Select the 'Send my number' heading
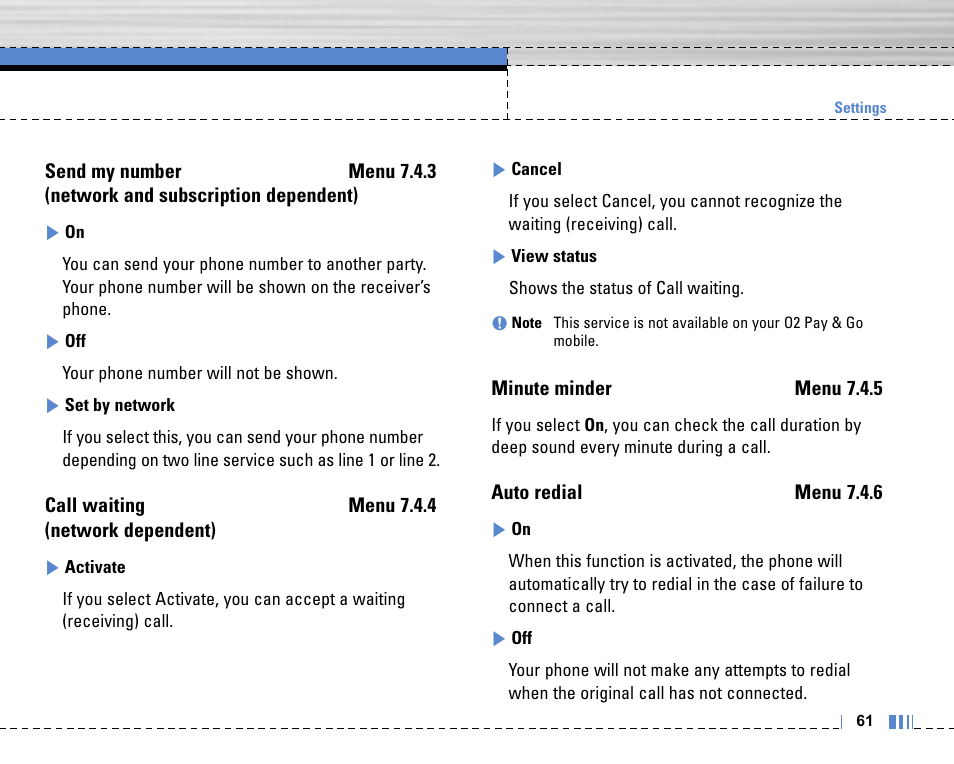This screenshot has height=764, width=954. 113,172
